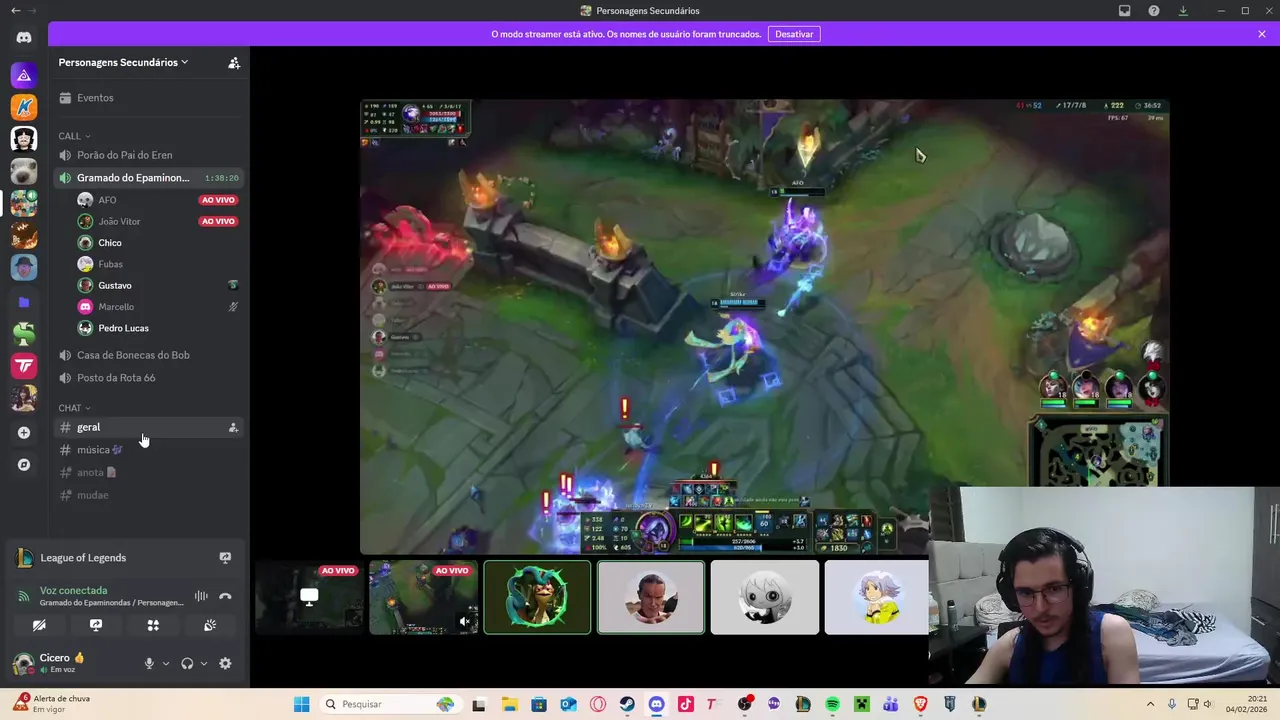Join Porão do Pai do Eren voice channel
Image resolution: width=1280 pixels, height=720 pixels.
pos(149,155)
